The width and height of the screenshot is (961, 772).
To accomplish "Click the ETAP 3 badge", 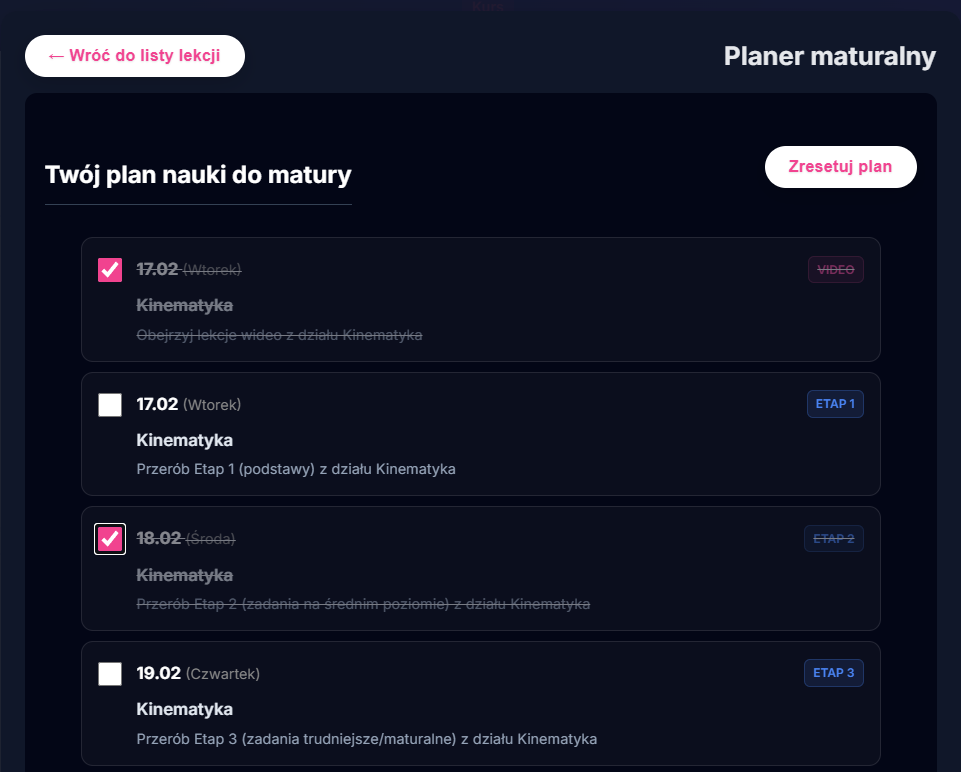I will tap(833, 673).
